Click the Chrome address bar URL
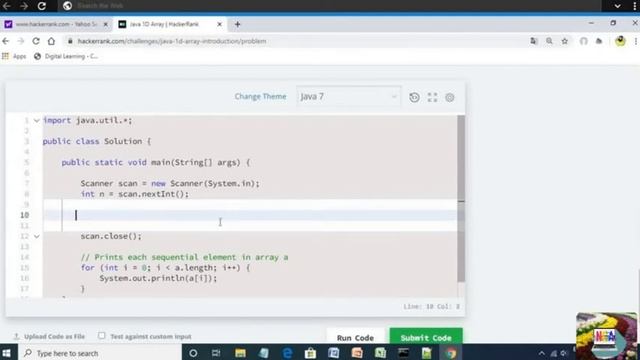 coord(172,41)
